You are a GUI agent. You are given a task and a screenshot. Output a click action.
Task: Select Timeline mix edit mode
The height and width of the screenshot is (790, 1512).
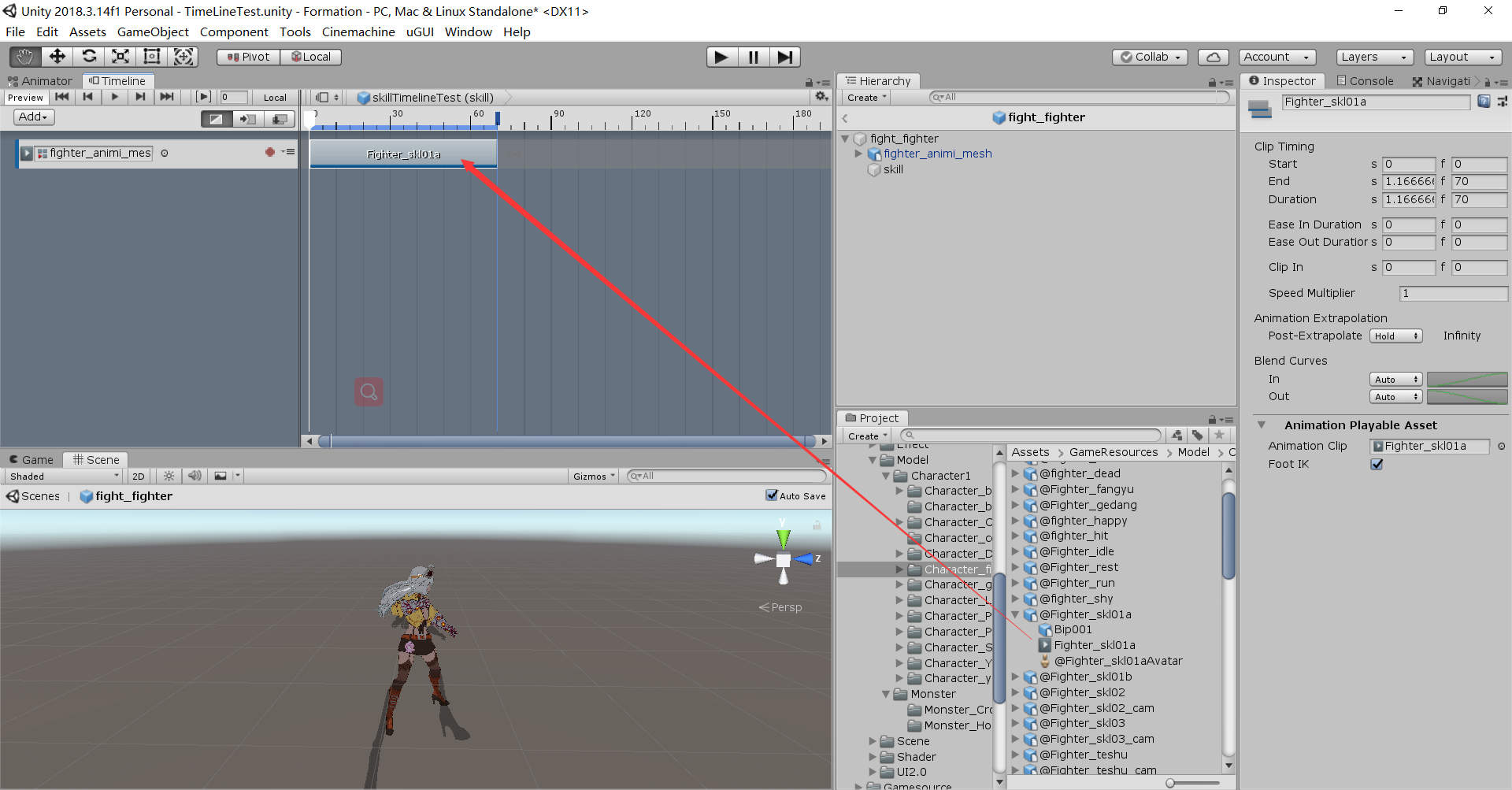[x=216, y=119]
